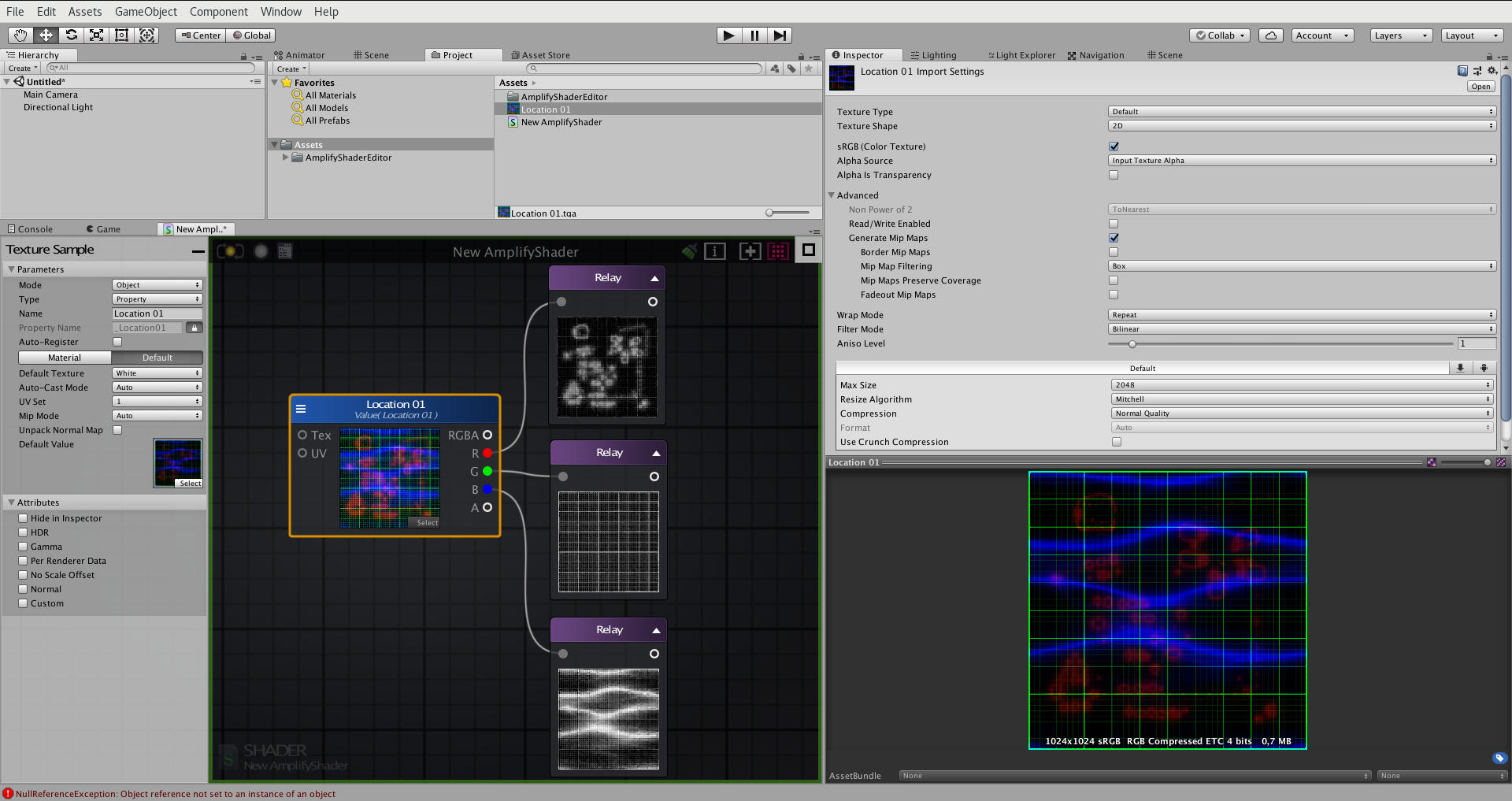Open the Inspector help book icon
Viewport: 1512px width, 801px height.
1462,71
